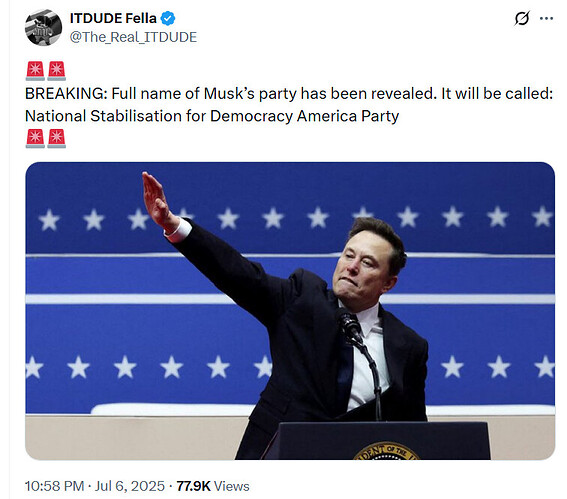Open the attached photo in full view
Screen dimensions: 567x499
click(x=290, y=311)
